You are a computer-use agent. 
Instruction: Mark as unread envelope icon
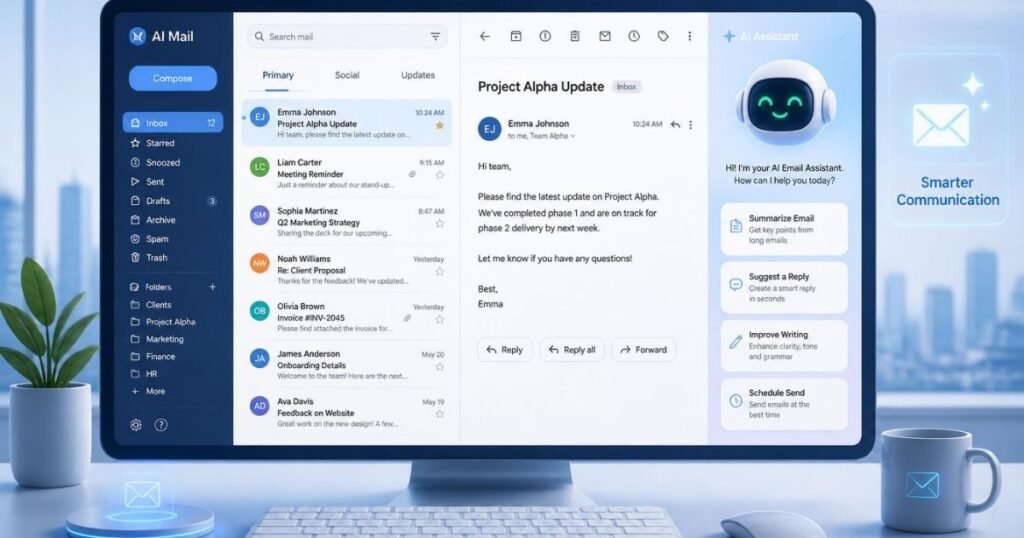[605, 37]
